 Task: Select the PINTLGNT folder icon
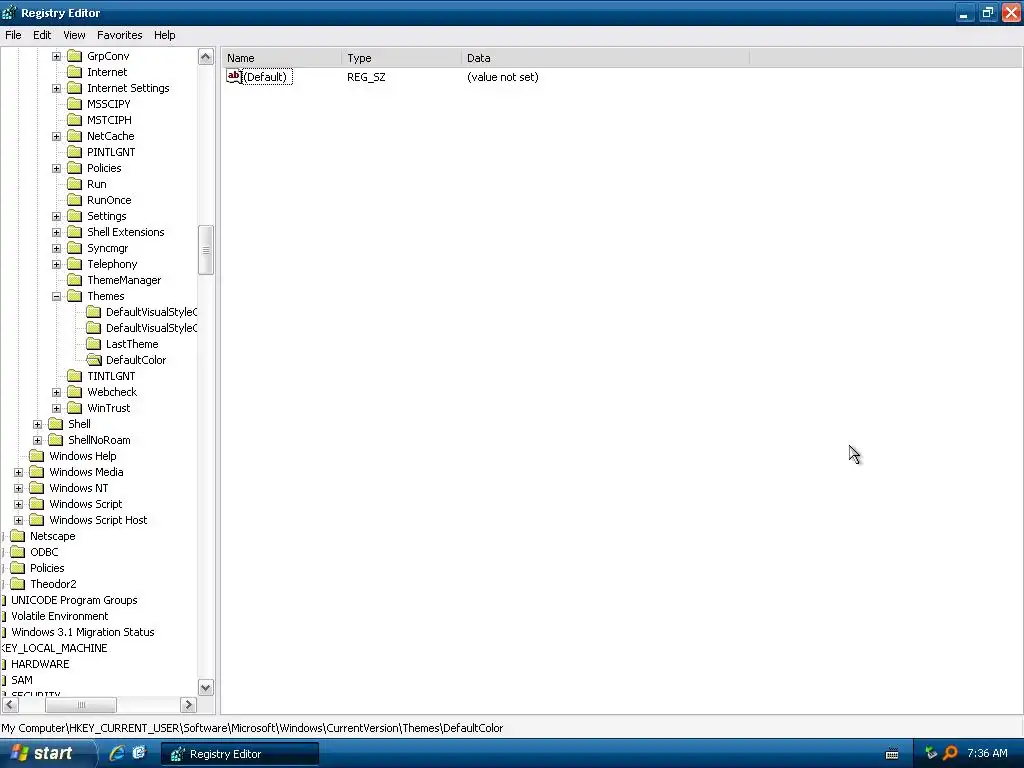pos(75,152)
